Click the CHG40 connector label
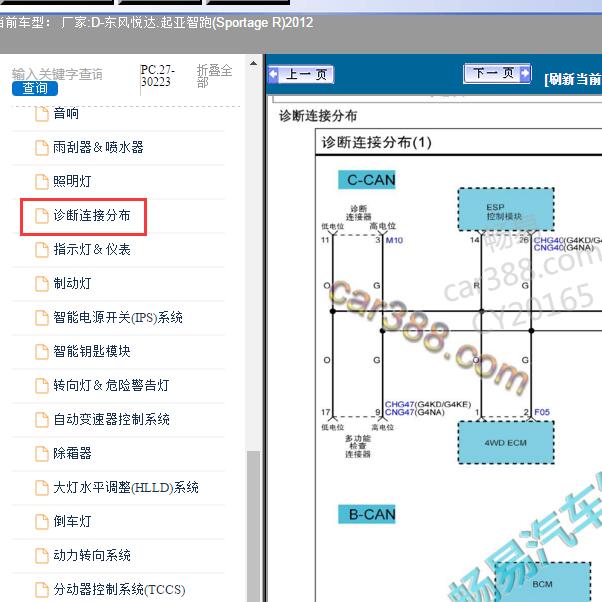602x602 pixels. 548,240
